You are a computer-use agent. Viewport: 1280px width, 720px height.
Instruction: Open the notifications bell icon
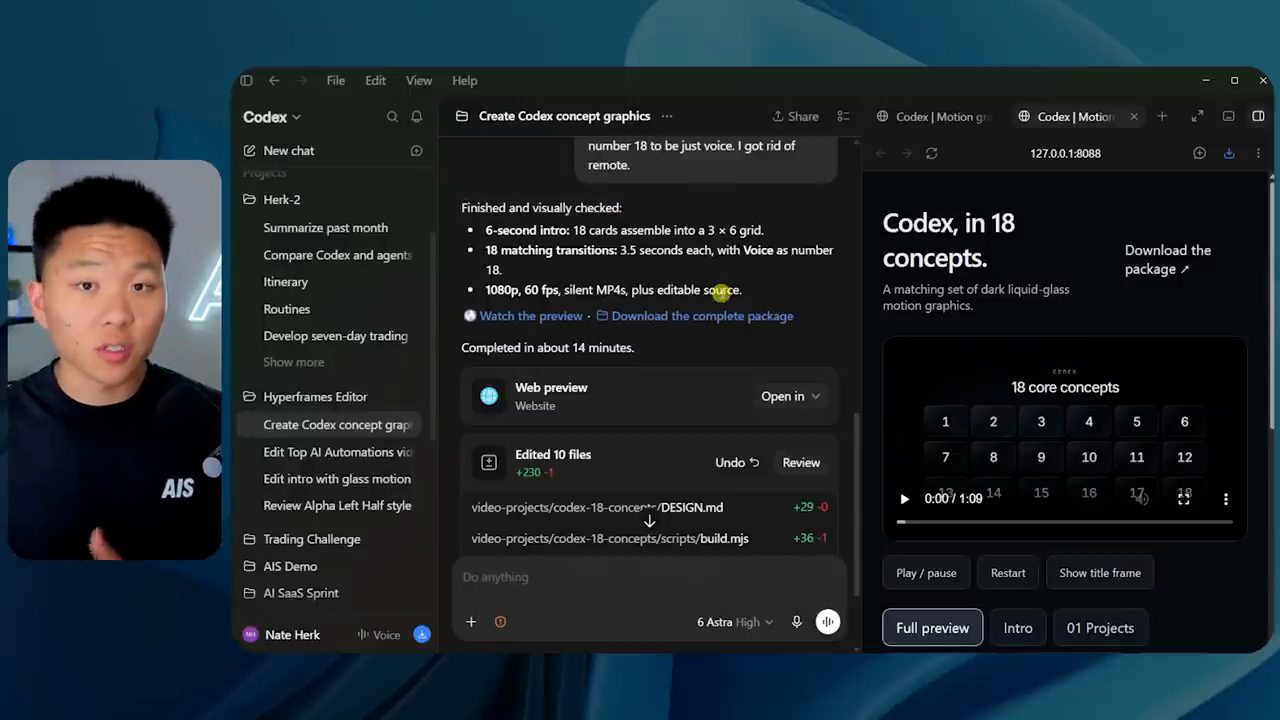click(417, 117)
